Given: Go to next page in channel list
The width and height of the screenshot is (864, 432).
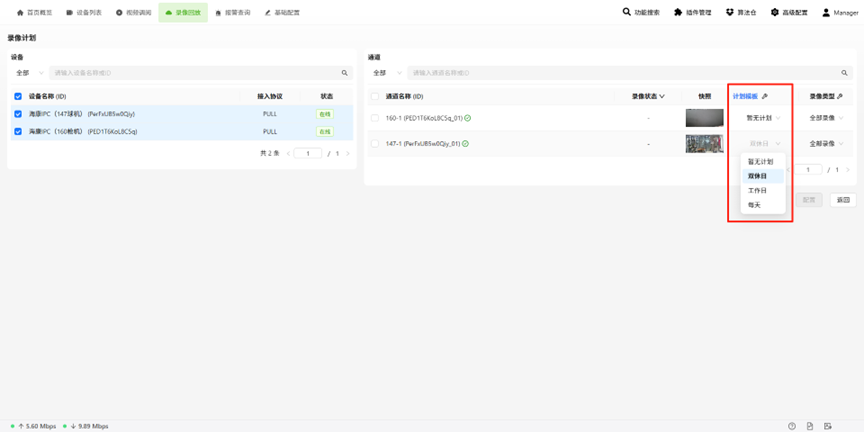Looking at the screenshot, I should pos(847,170).
